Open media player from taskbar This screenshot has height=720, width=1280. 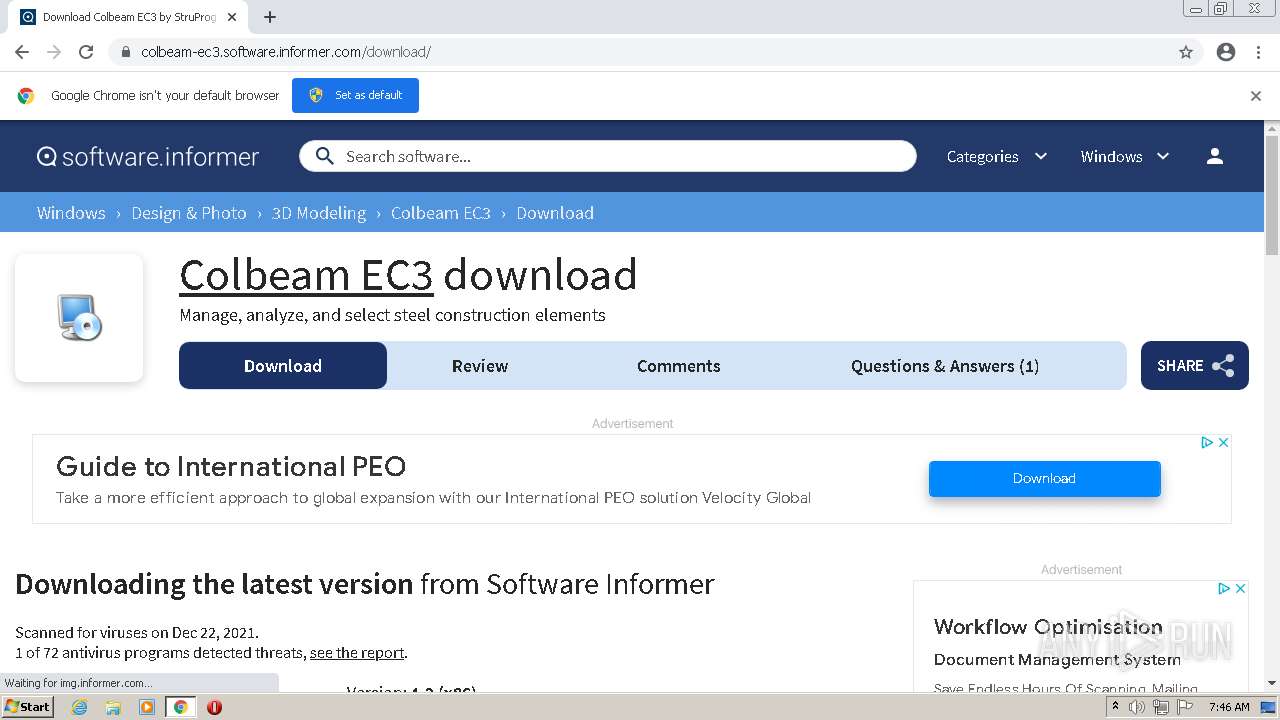pyautogui.click(x=147, y=707)
